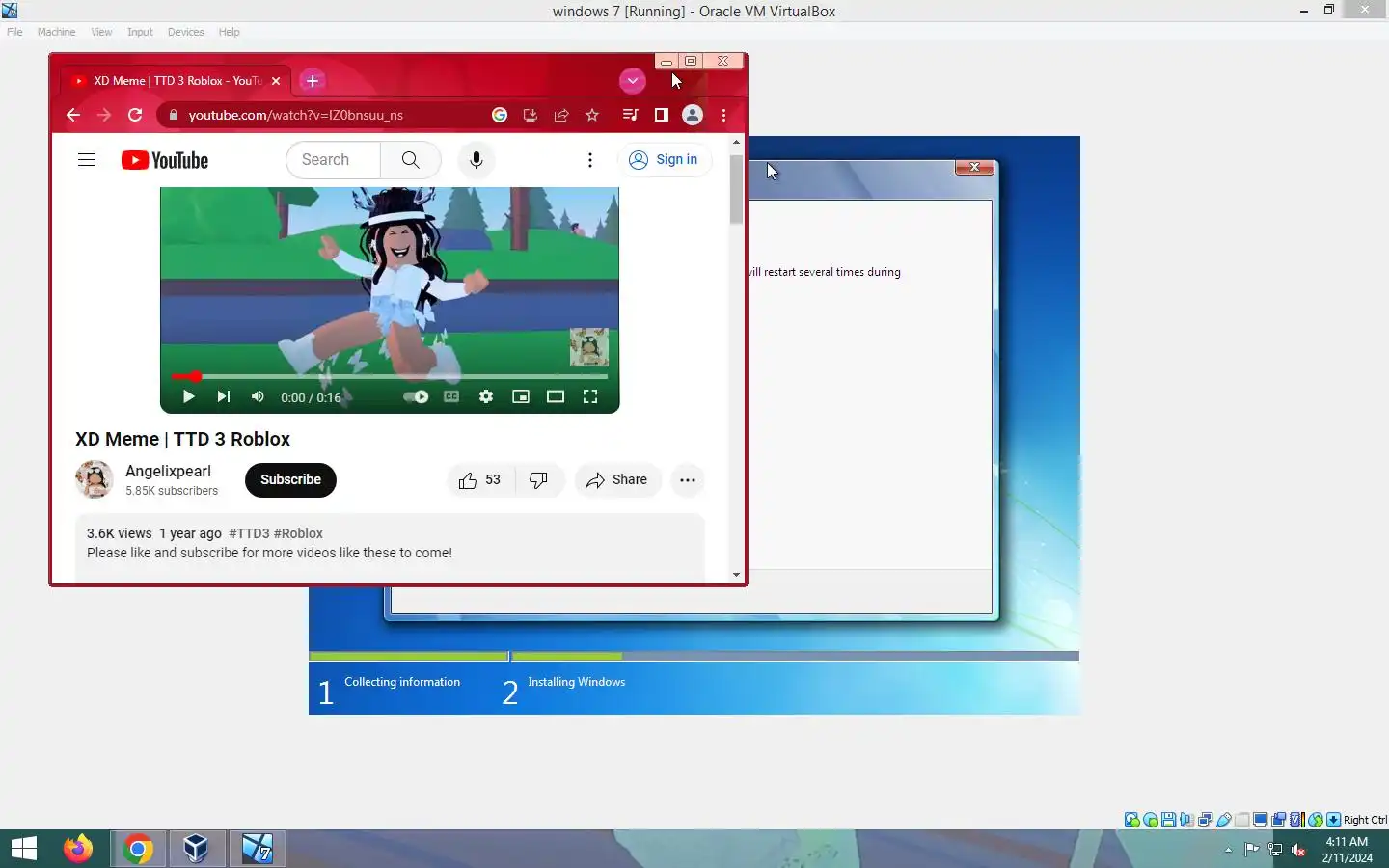The height and width of the screenshot is (868, 1389).
Task: Open VirtualBox Help menu
Action: tap(229, 32)
